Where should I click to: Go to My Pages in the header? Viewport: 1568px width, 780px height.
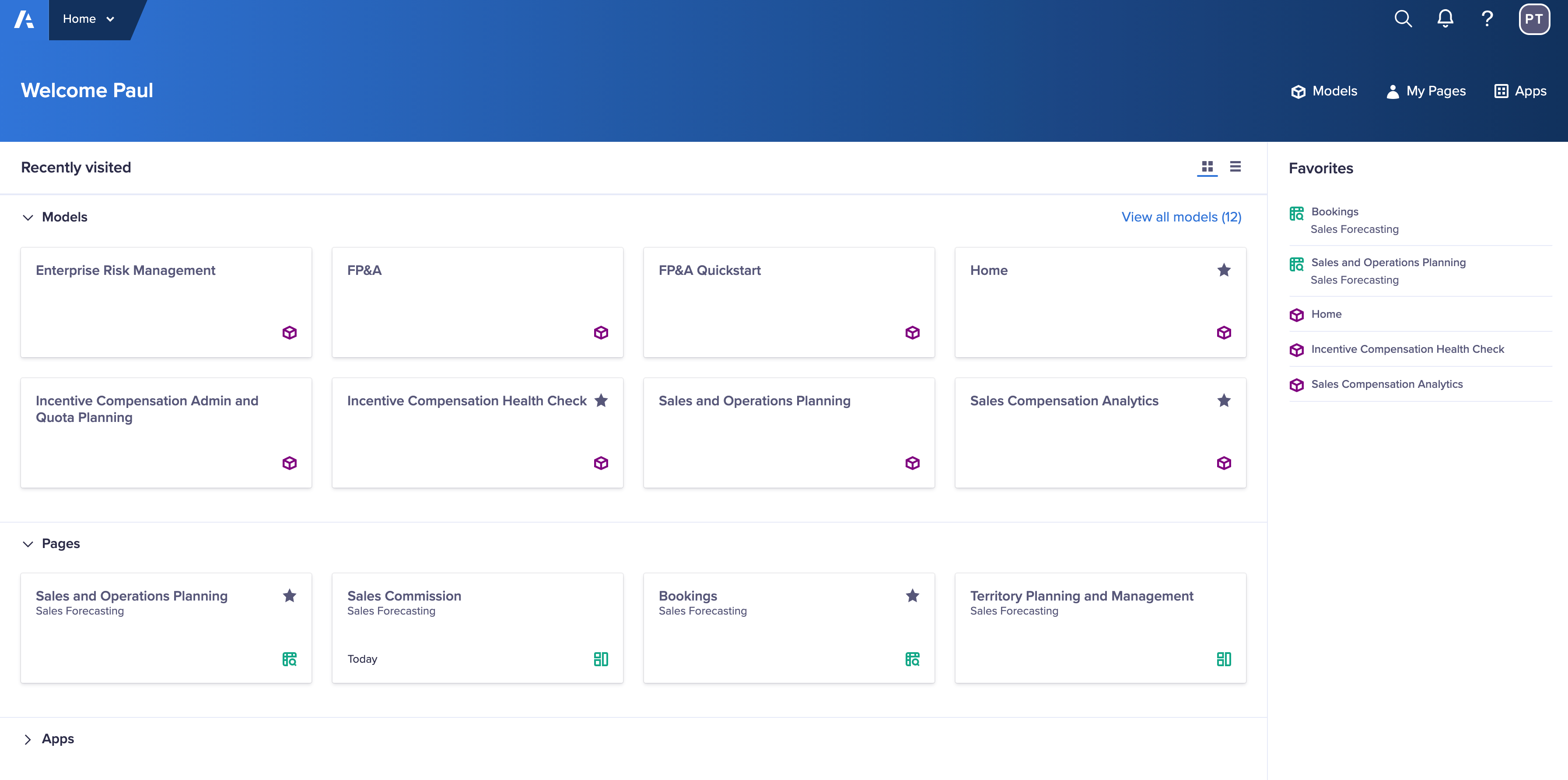coord(1426,91)
